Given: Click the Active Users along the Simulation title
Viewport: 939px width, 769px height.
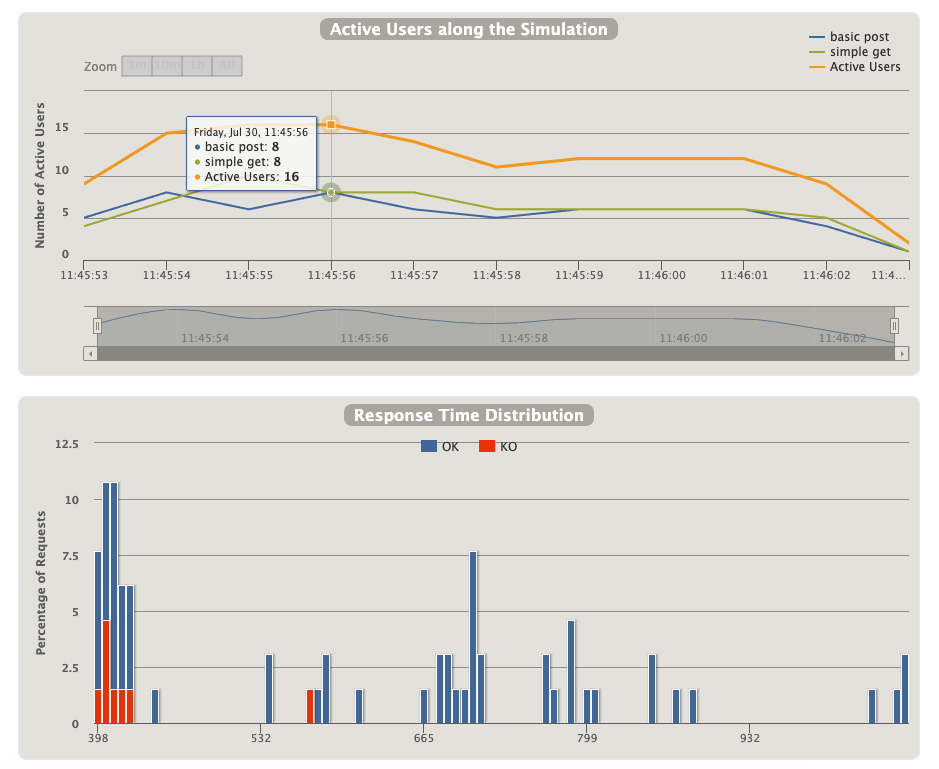Looking at the screenshot, I should click(469, 29).
